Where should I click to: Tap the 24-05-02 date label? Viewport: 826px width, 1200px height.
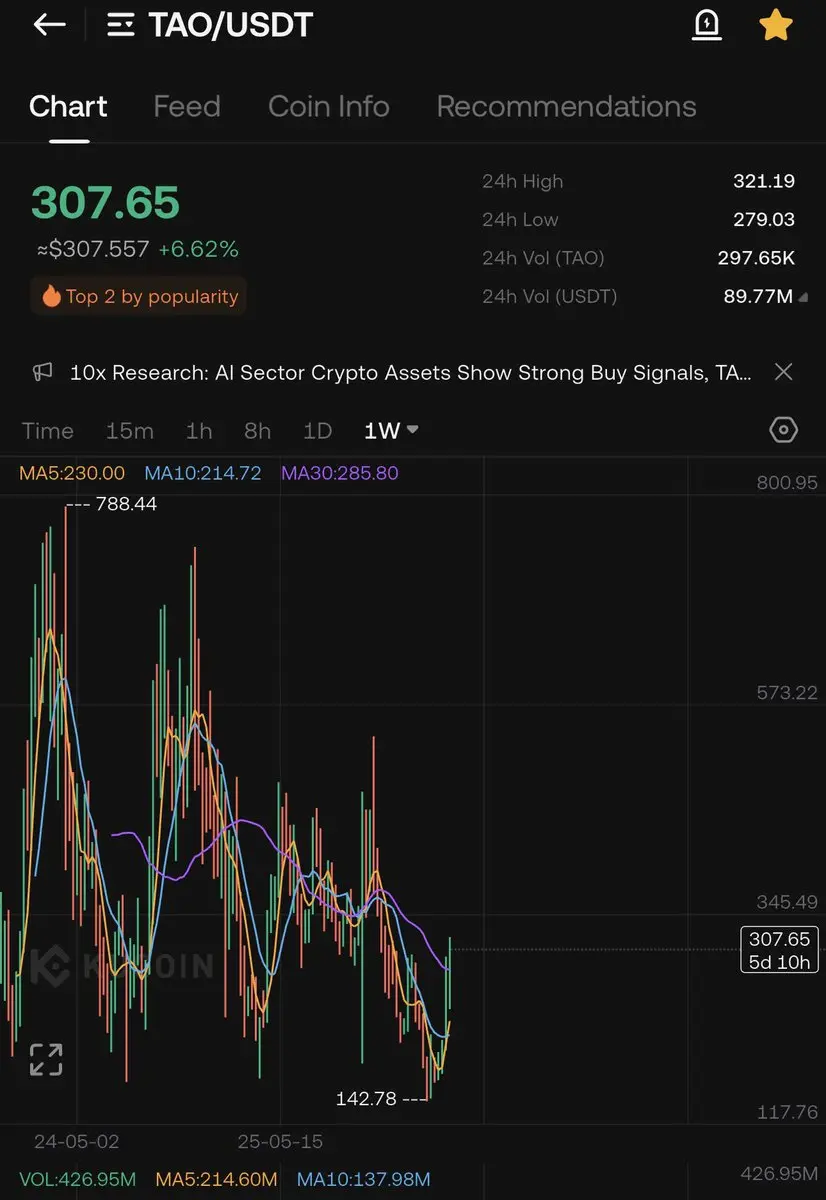tap(76, 1141)
